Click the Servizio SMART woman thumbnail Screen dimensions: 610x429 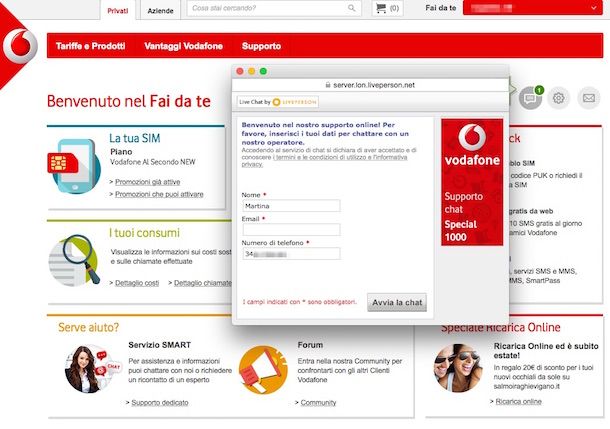click(x=92, y=369)
